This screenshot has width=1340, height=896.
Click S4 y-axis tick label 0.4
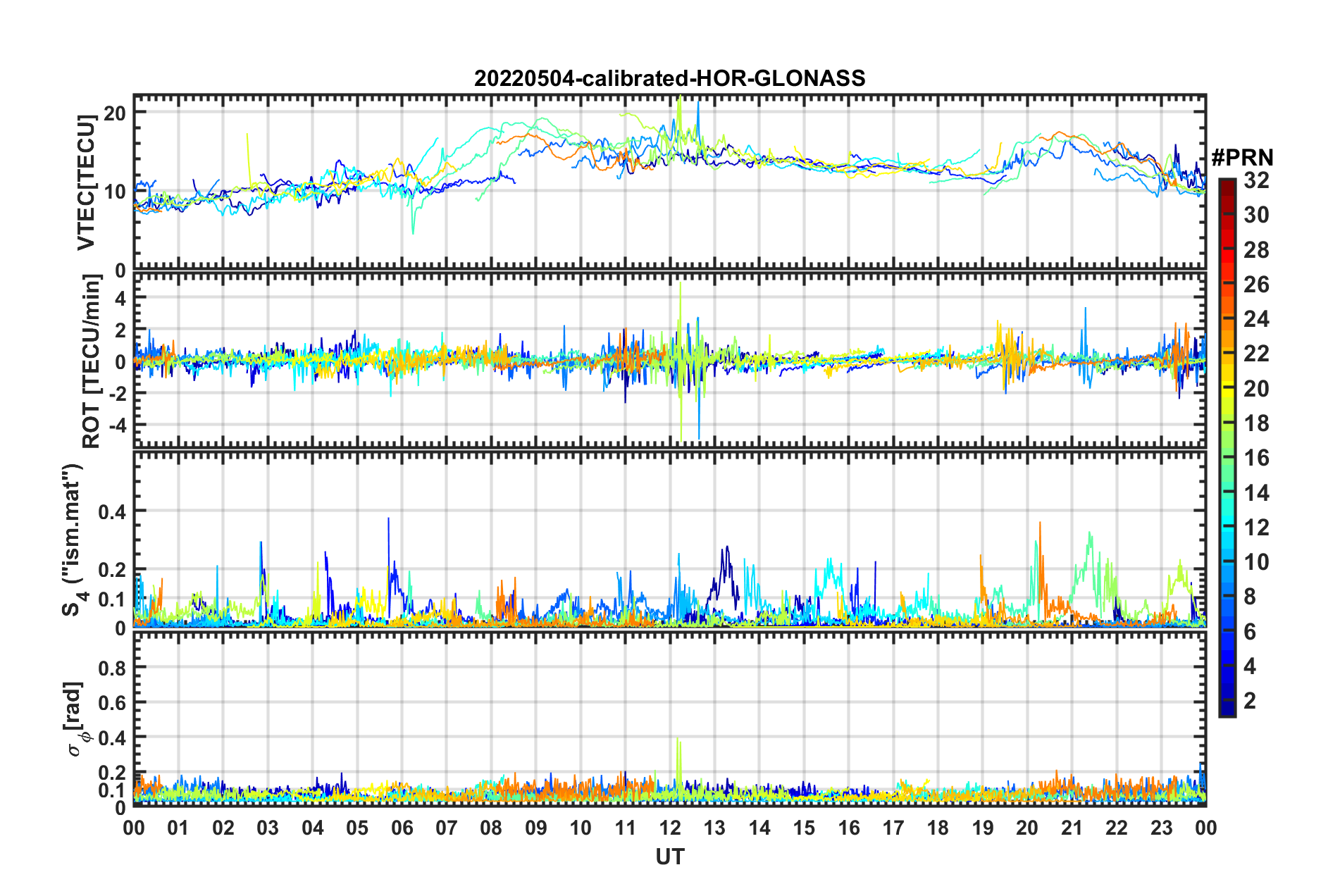113,511
